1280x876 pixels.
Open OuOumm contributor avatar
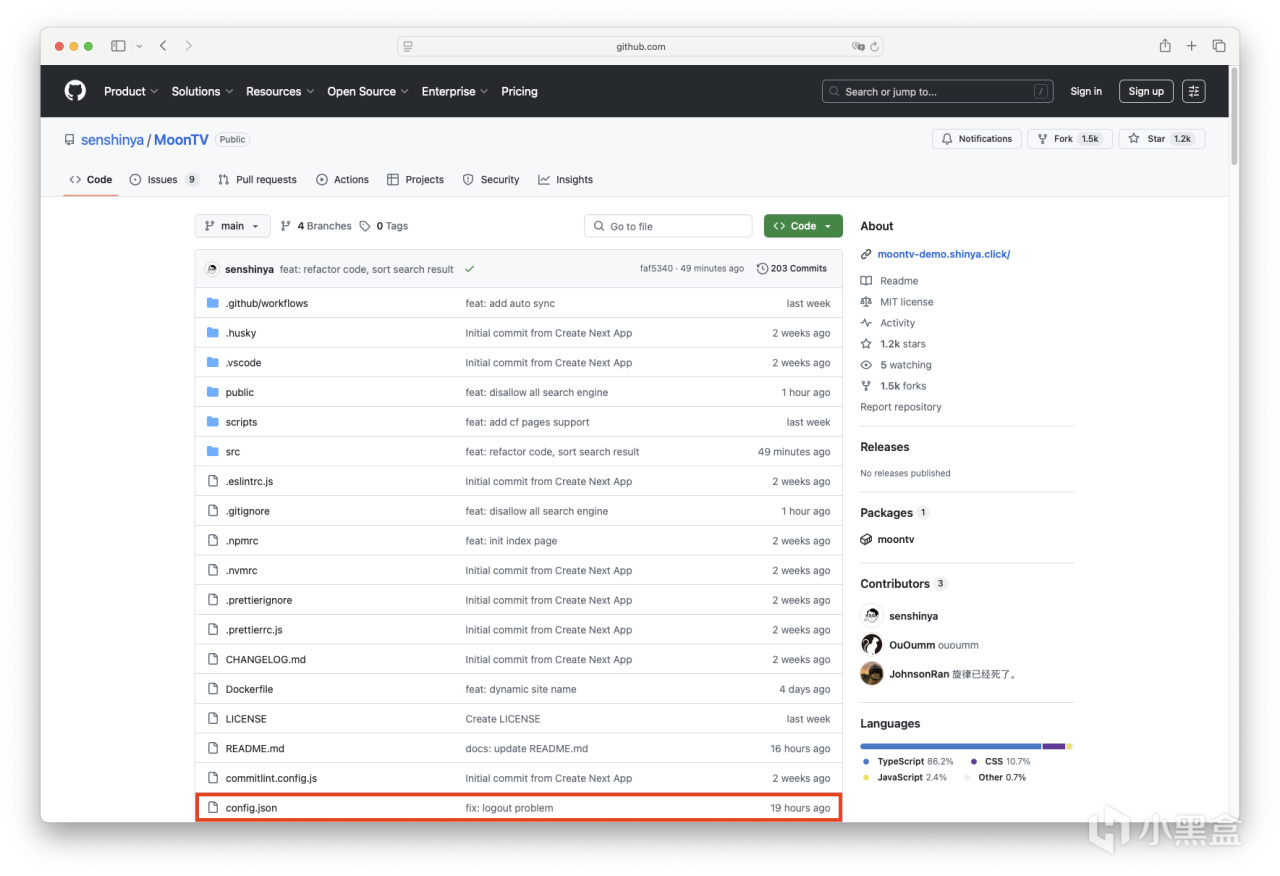point(872,645)
